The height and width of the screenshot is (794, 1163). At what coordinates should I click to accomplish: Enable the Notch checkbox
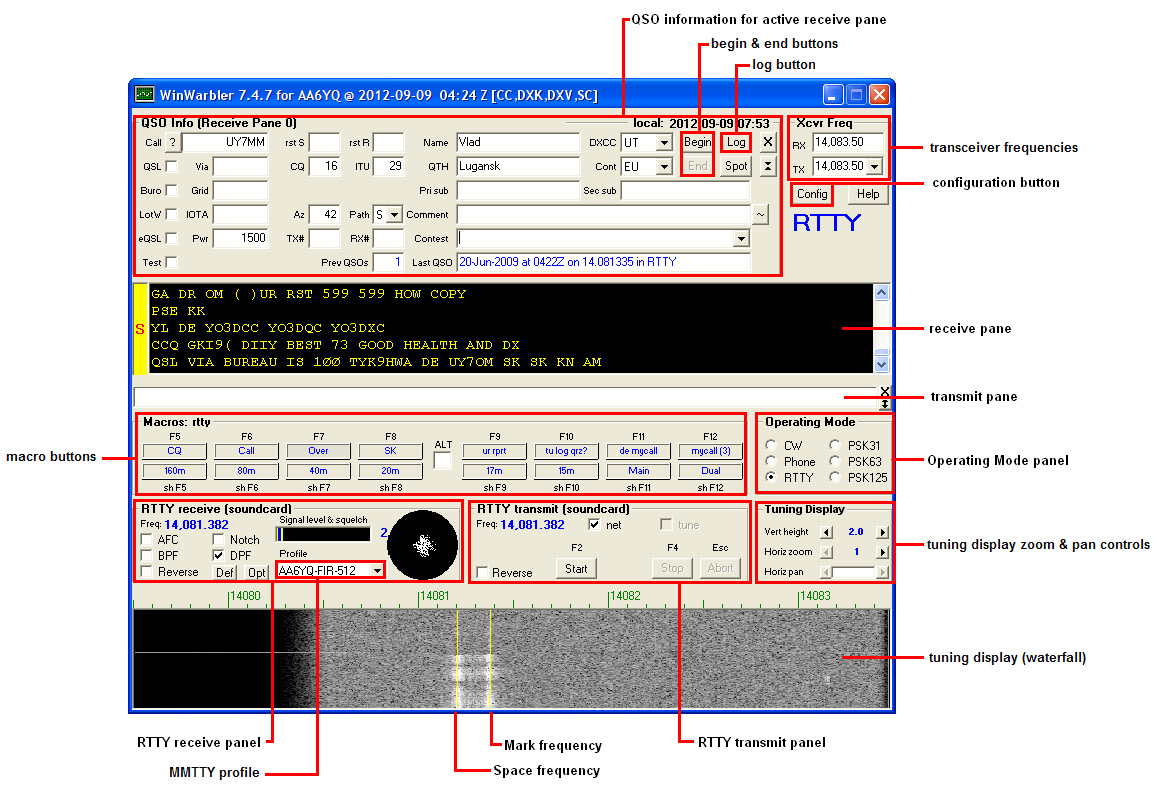pyautogui.click(x=219, y=540)
